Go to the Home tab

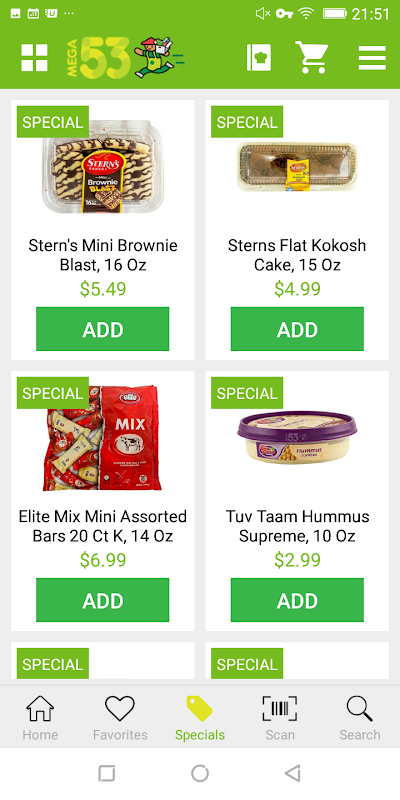point(40,718)
